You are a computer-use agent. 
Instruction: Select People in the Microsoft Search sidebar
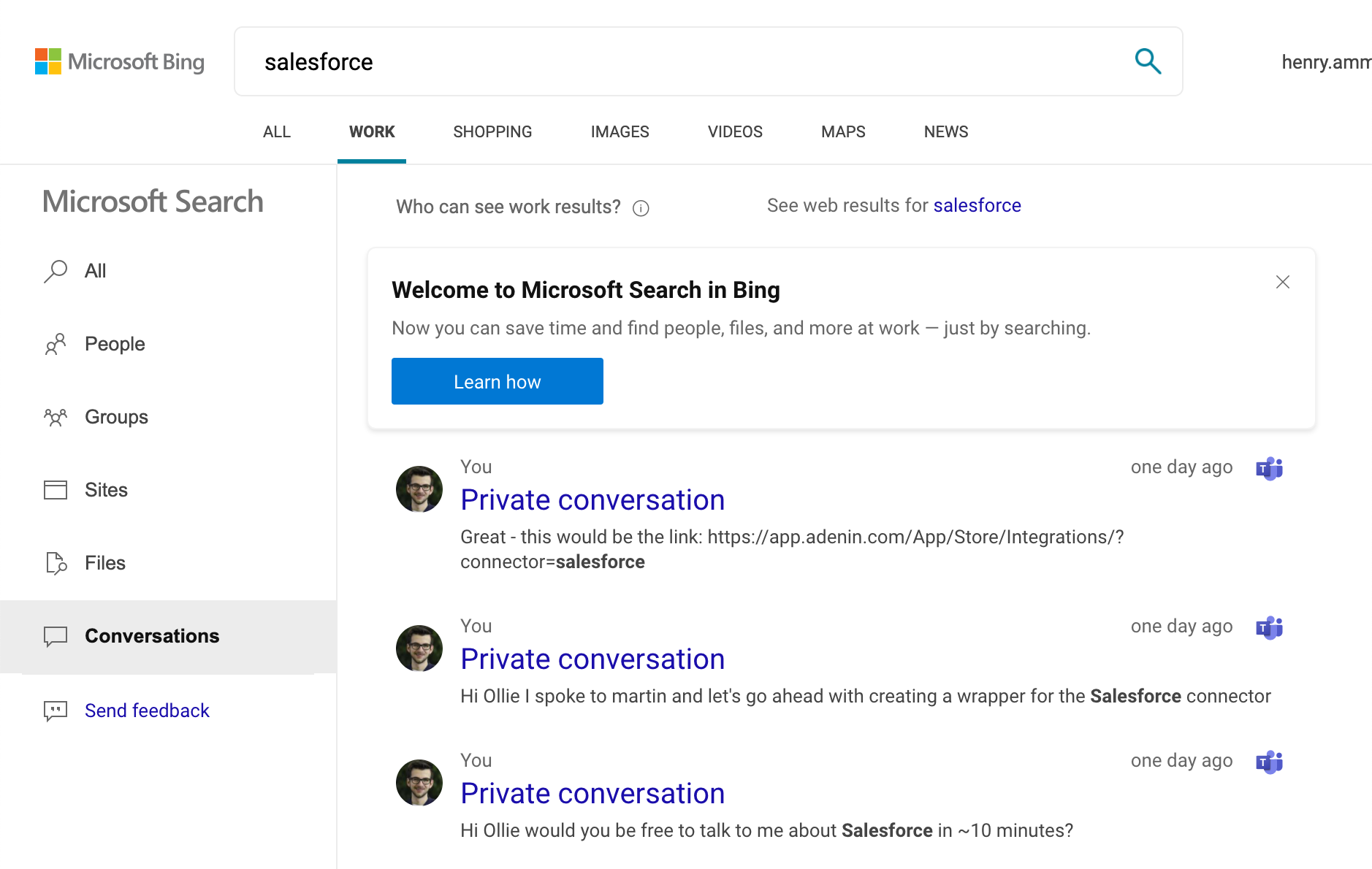[115, 344]
